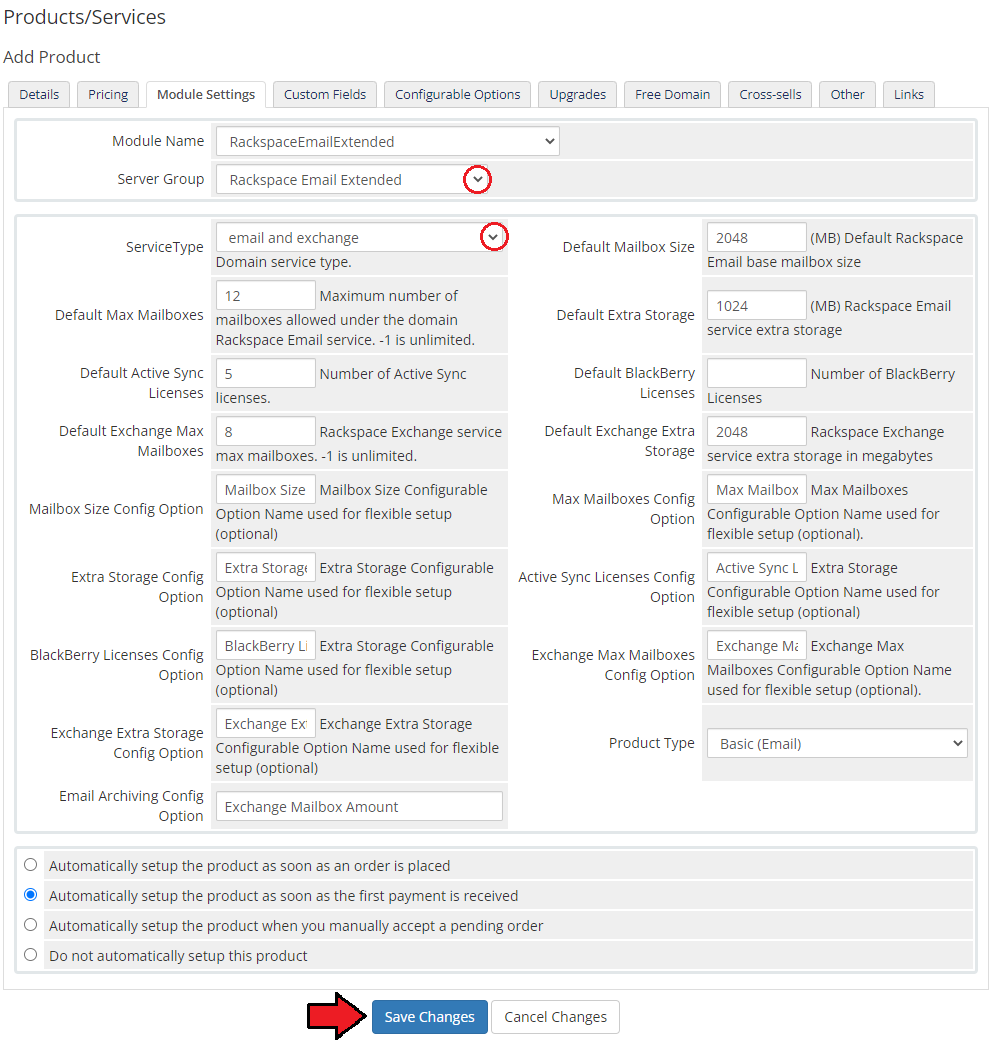Select do not automatically setup this product
The image size is (998, 1056).
(x=30, y=955)
